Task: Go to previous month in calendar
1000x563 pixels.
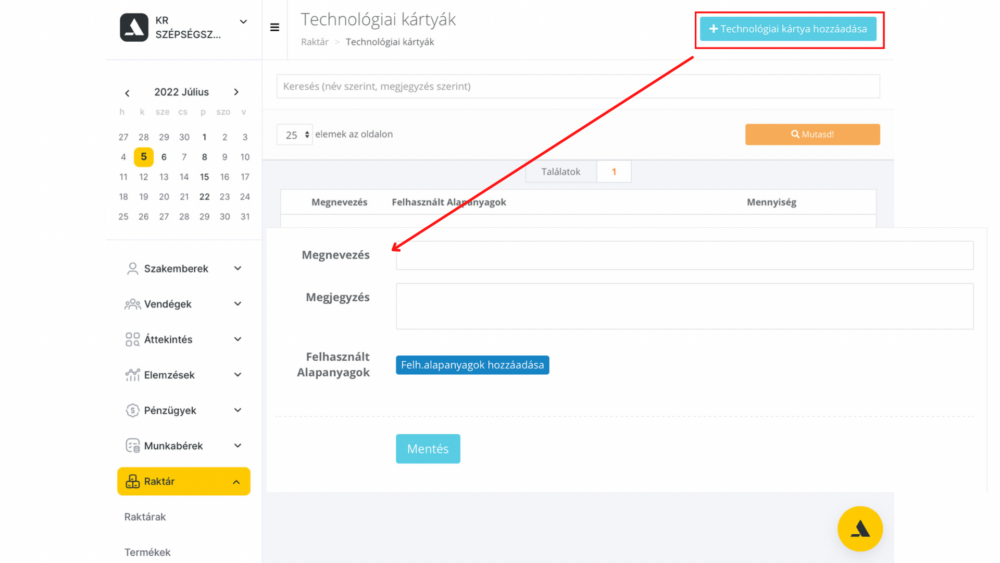Action: (x=127, y=93)
